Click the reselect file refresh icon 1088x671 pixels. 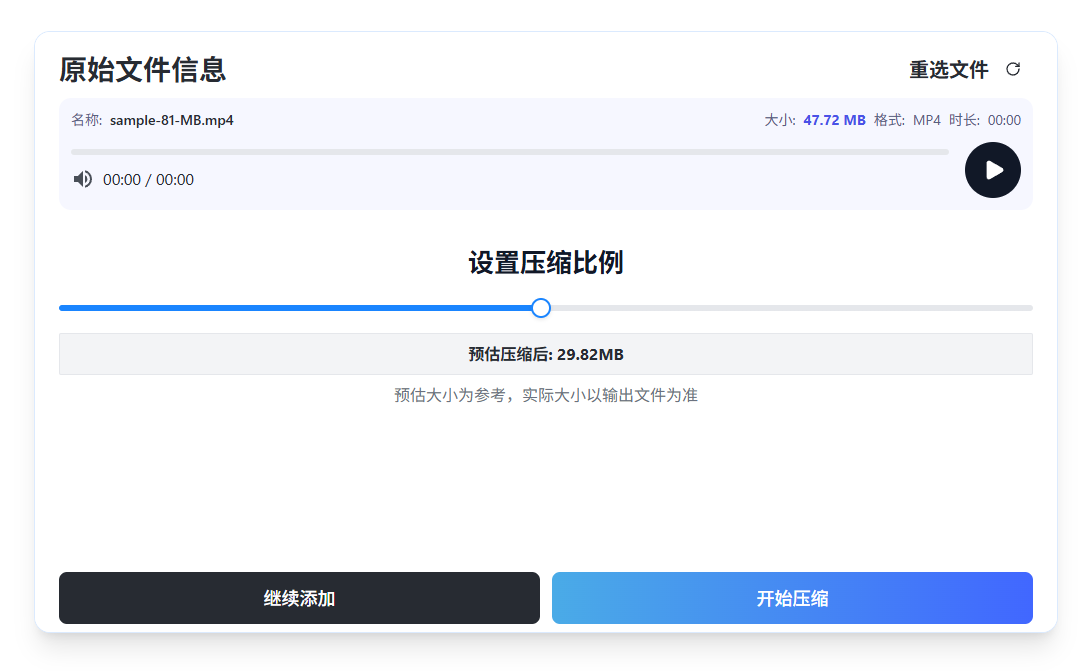(1013, 69)
